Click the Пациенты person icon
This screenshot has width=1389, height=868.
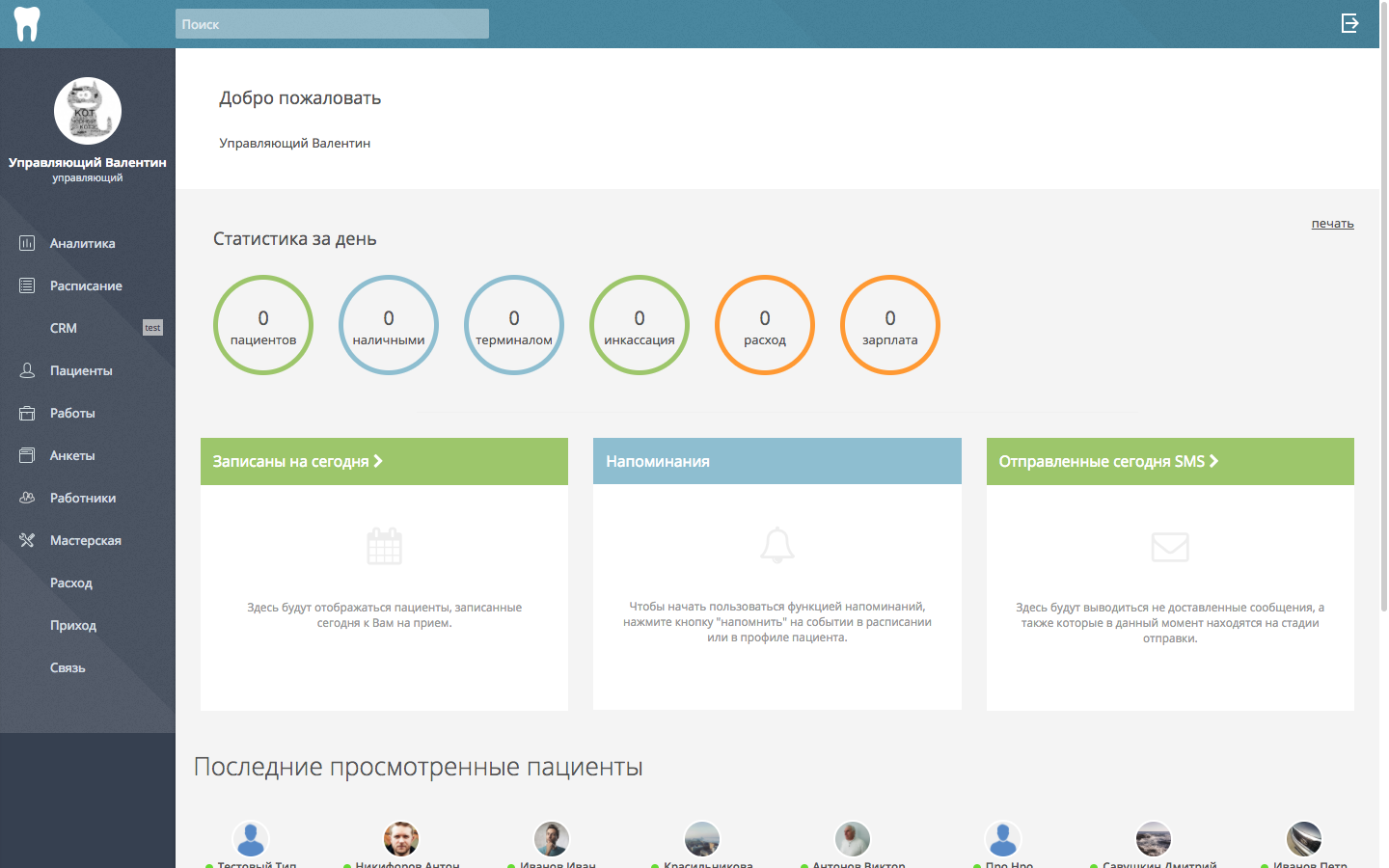27,370
